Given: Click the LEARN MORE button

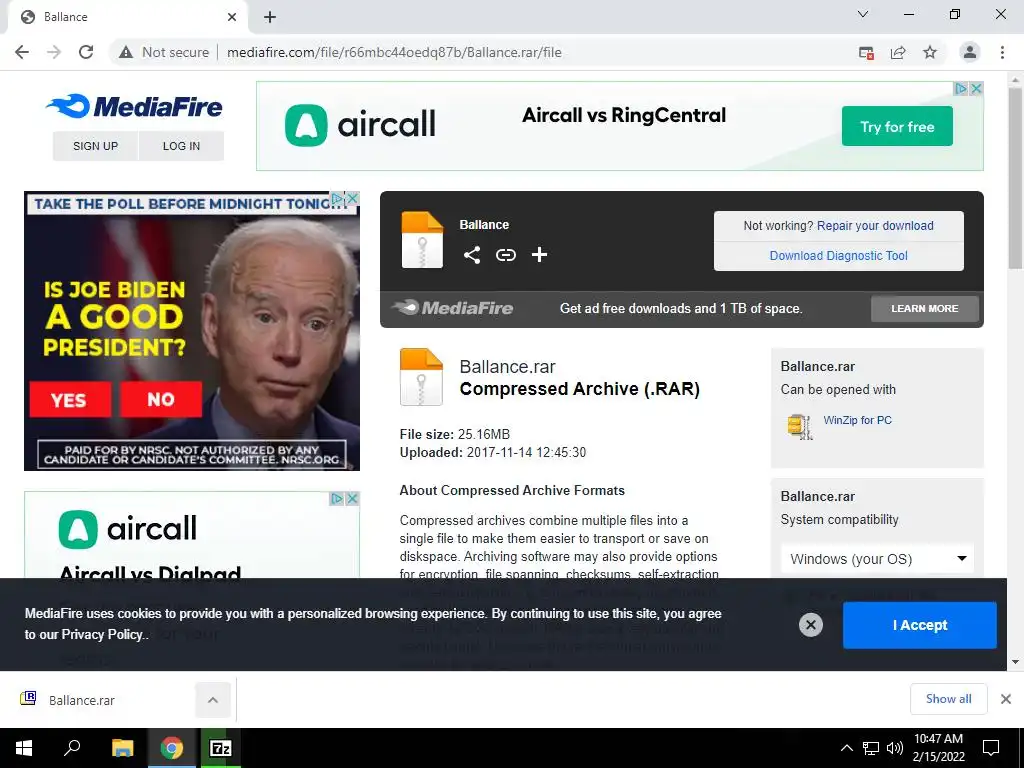Looking at the screenshot, I should pyautogui.click(x=925, y=308).
